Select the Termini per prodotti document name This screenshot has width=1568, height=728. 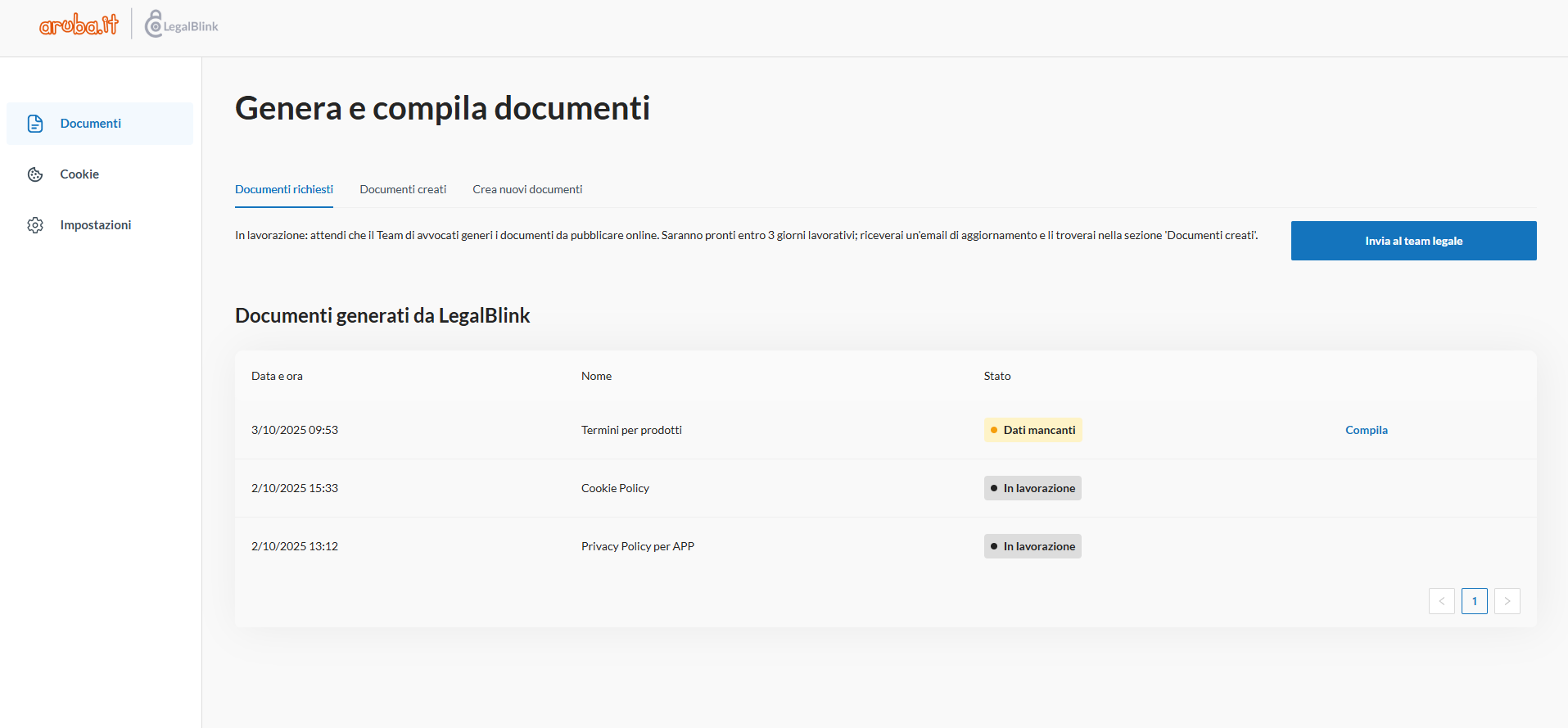pos(631,430)
